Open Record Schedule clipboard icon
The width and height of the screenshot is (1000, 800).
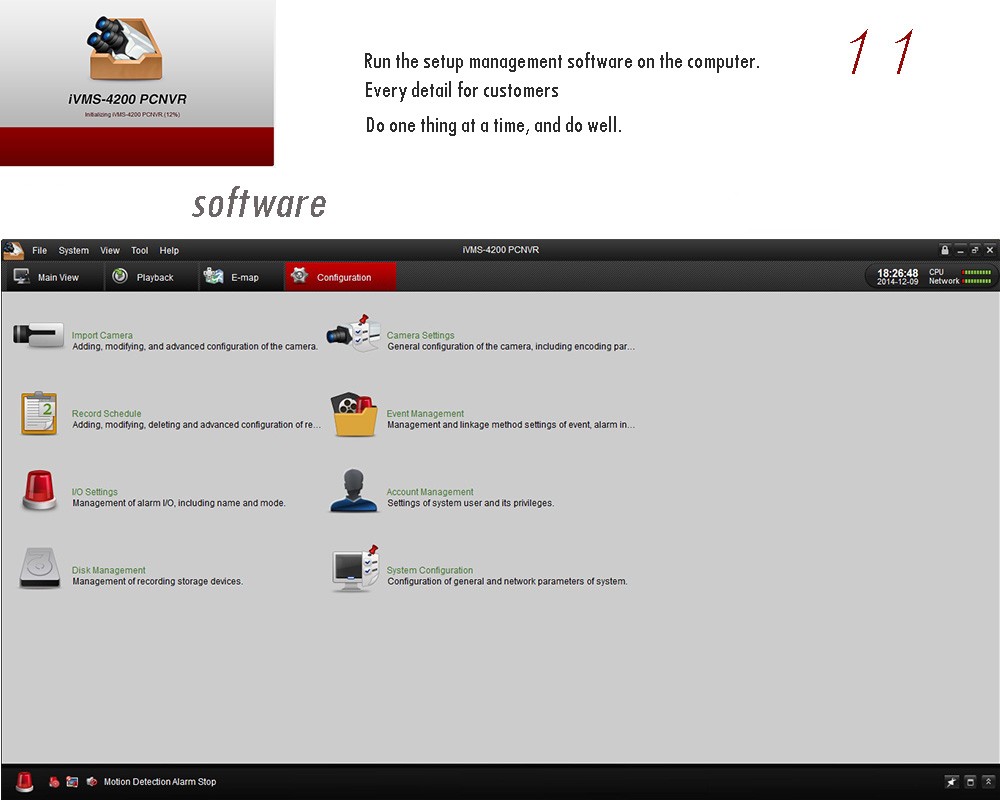coord(38,413)
